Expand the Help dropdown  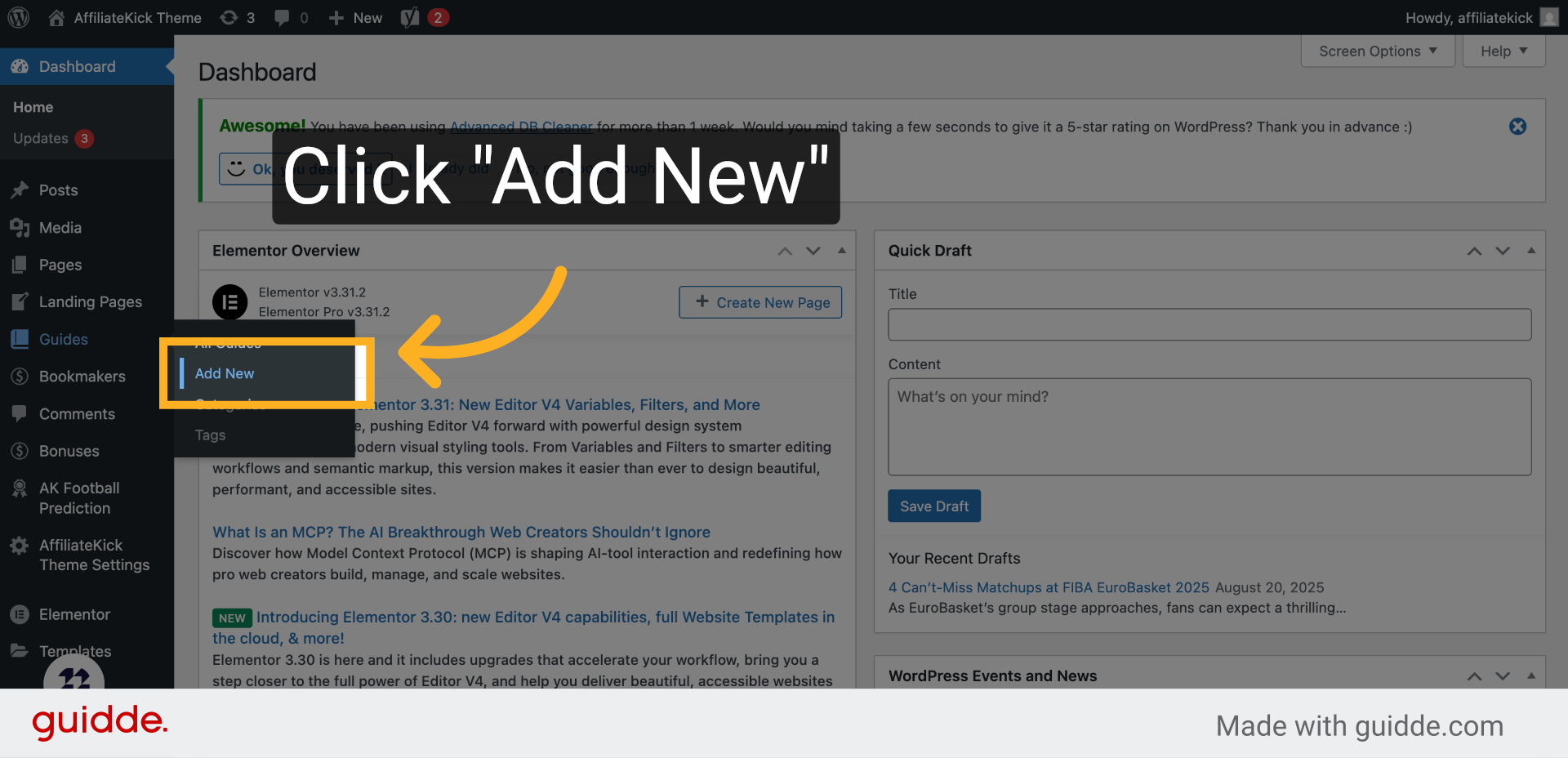(x=1503, y=51)
